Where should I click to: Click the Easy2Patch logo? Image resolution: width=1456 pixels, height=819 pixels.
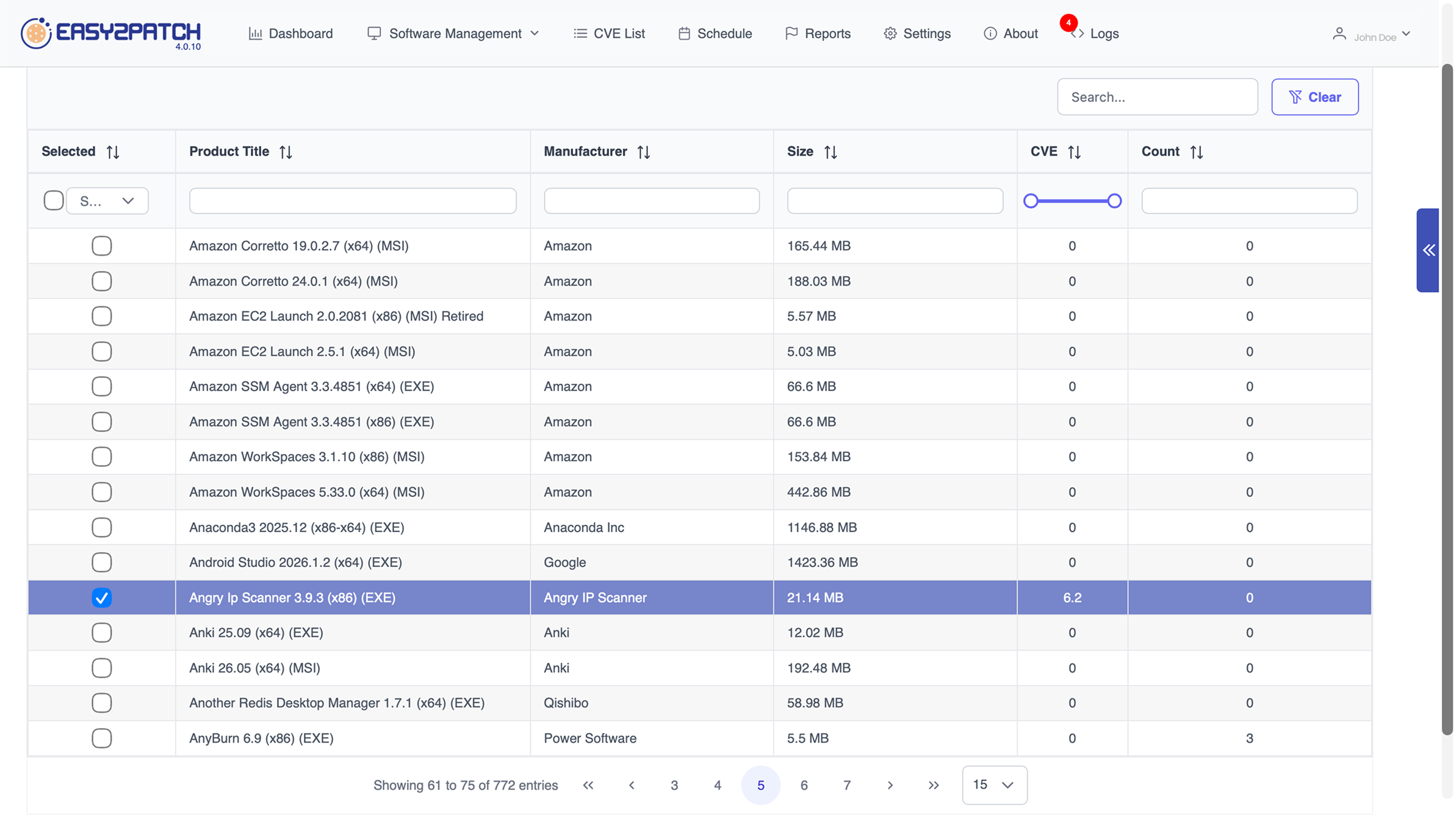tap(110, 34)
